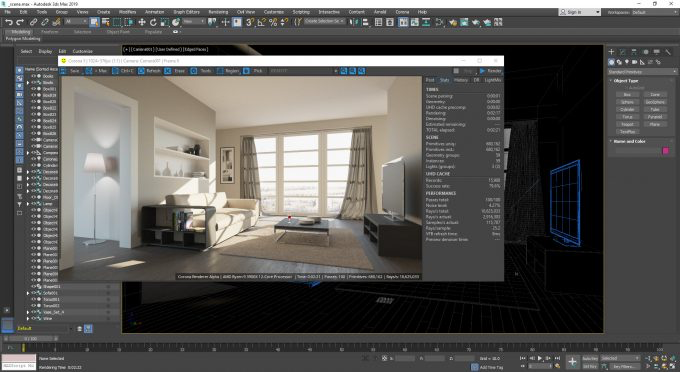Toggle visibility eye for Vase_Set_4 object
Screen dimensions: 680x372
33,312
